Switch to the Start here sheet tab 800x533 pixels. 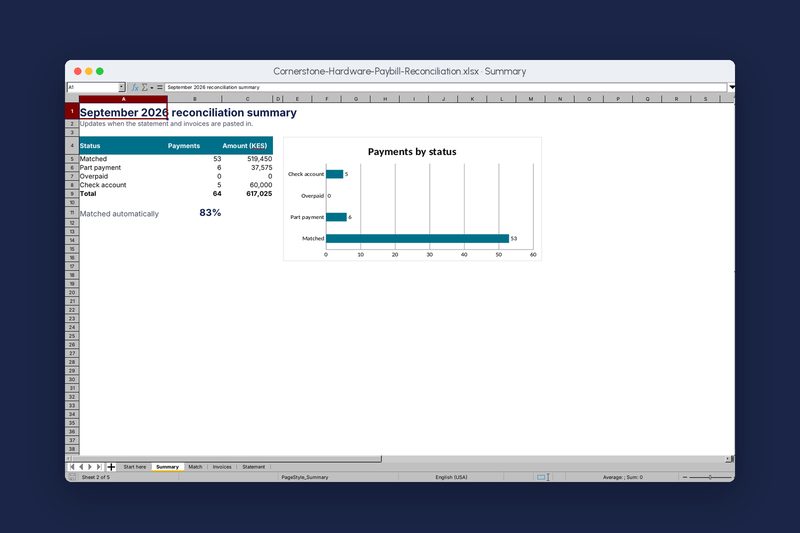[x=135, y=467]
